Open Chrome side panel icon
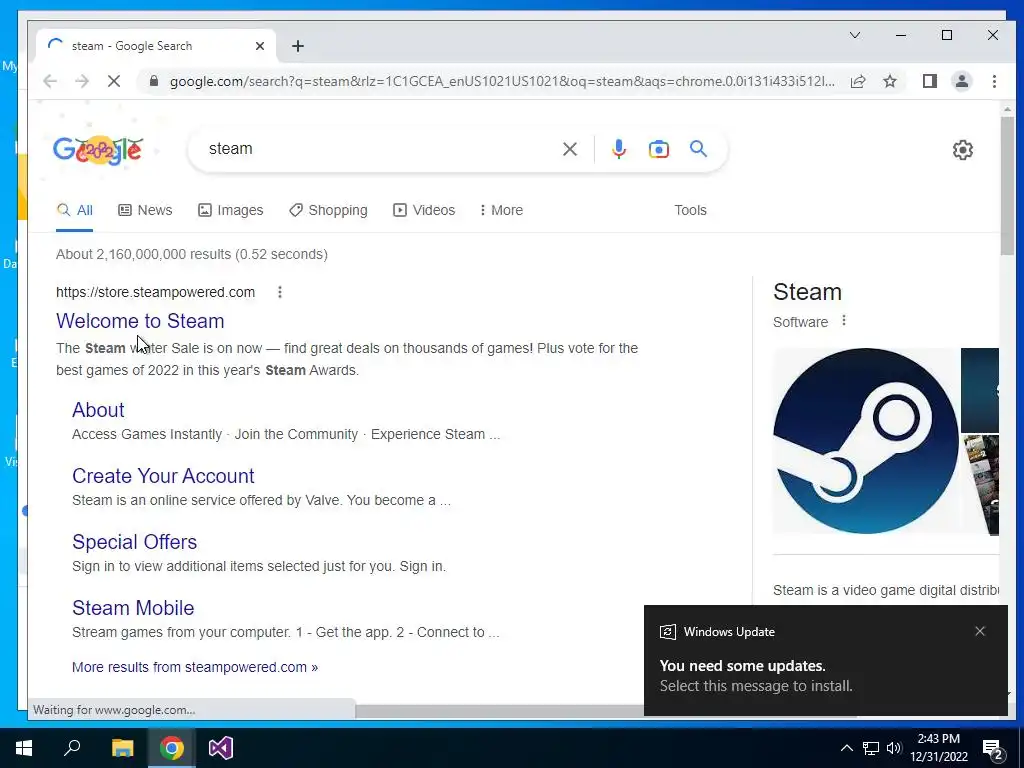 929,81
